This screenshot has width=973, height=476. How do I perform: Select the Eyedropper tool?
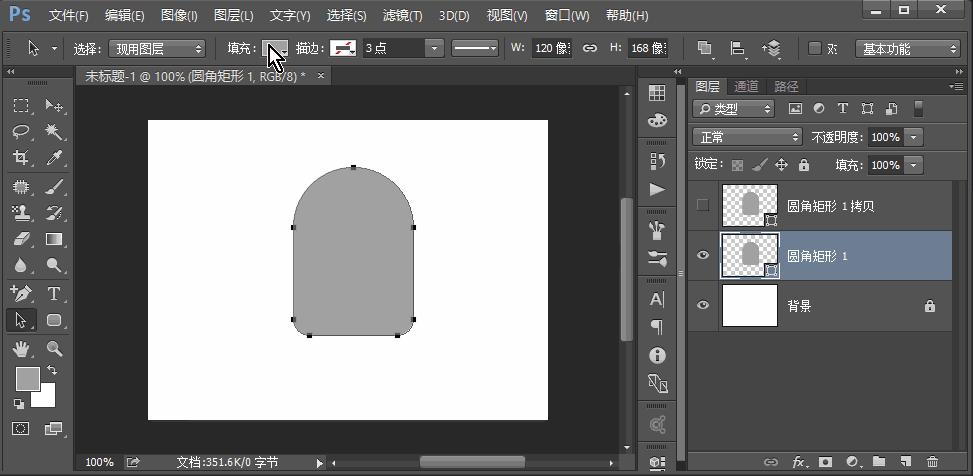54,158
